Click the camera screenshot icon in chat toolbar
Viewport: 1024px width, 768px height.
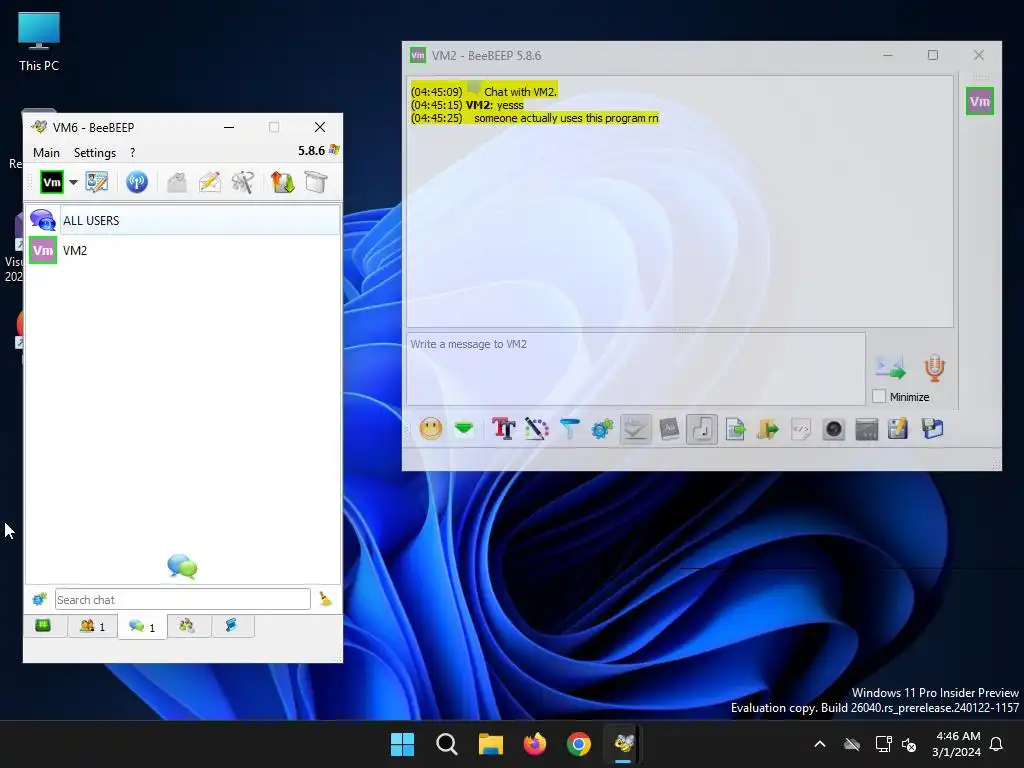834,429
